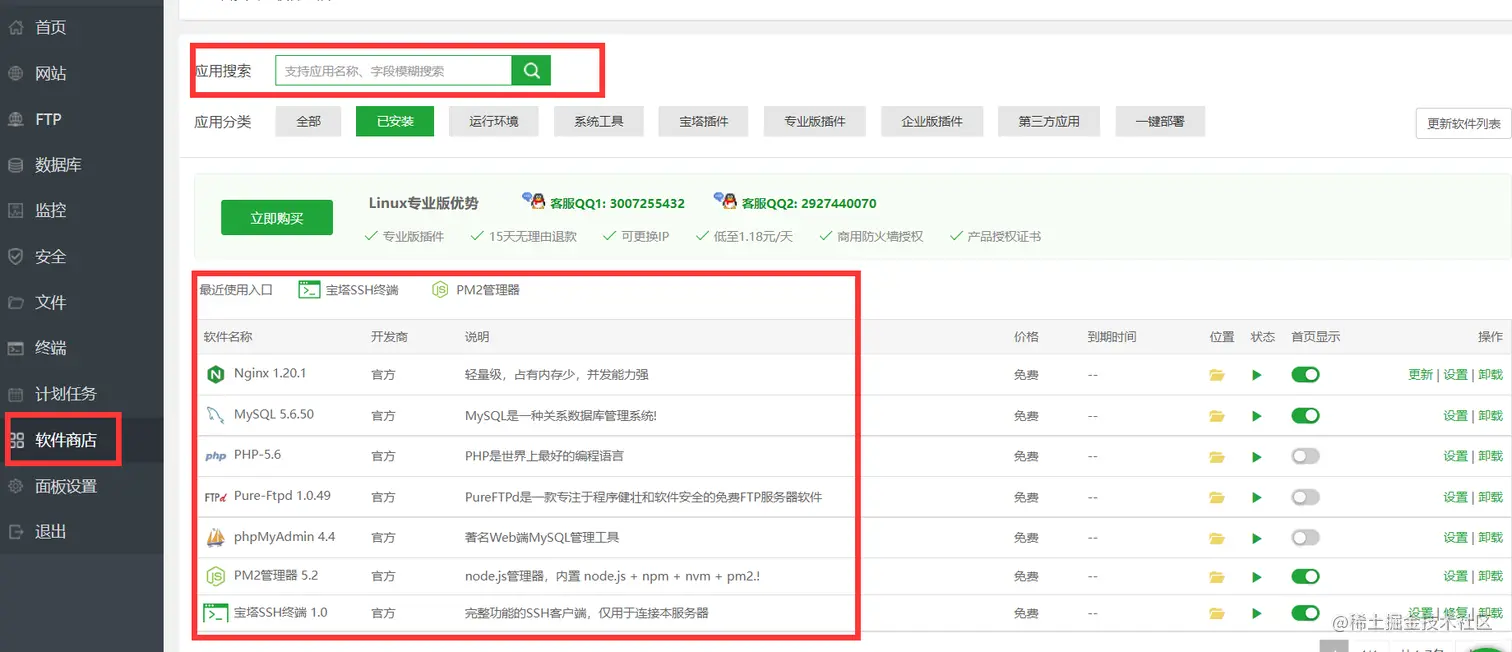This screenshot has height=652, width=1512.
Task: Enable homepage display for PHP-5.6
Action: [x=1305, y=456]
